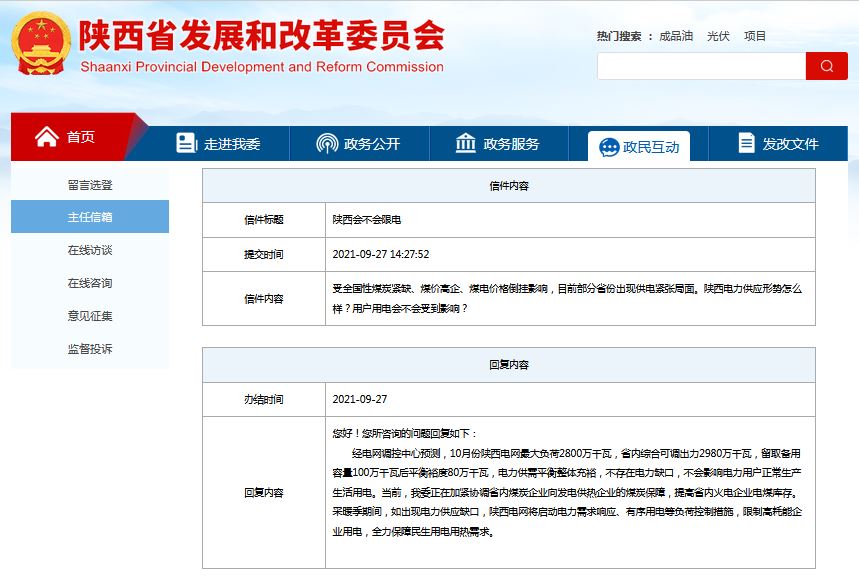Click the 走进我委 profile card icon
This screenshot has width=859, height=585.
pos(186,143)
